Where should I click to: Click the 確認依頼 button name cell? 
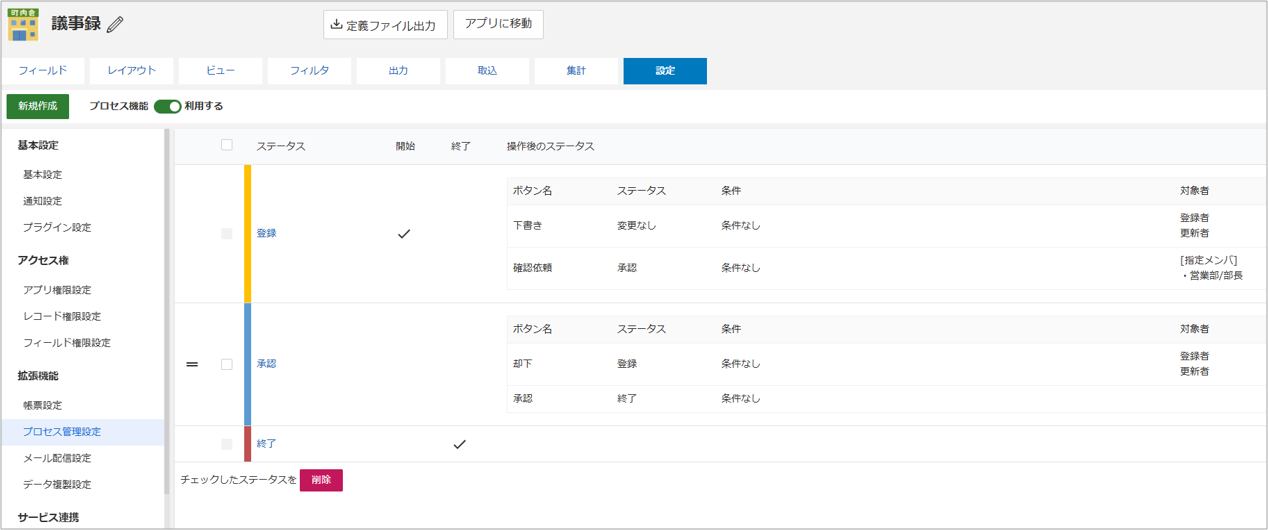(x=532, y=268)
